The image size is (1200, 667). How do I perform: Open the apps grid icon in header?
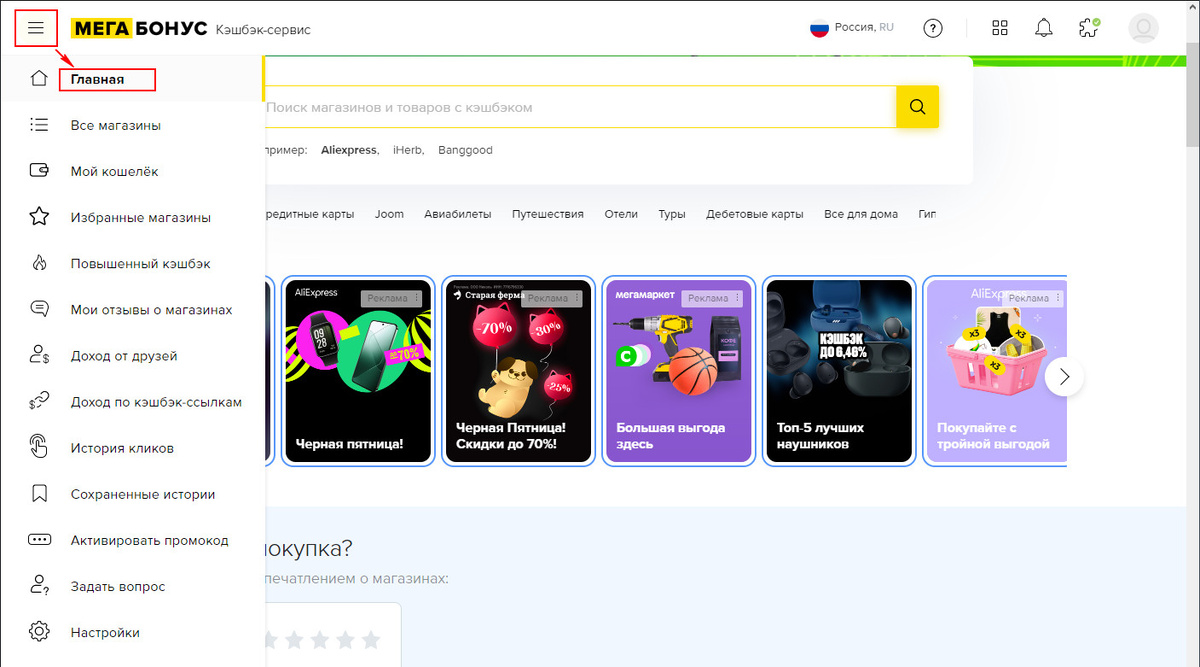[x=999, y=28]
